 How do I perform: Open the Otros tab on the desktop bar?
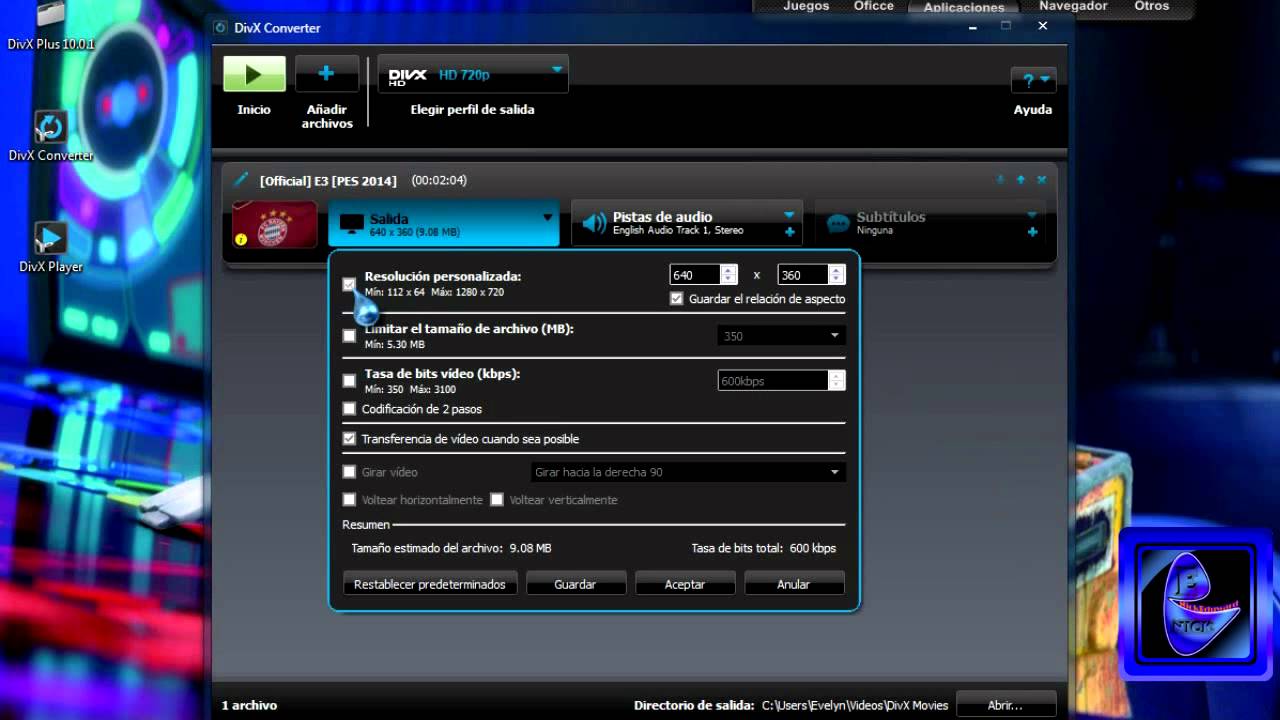tap(1151, 6)
